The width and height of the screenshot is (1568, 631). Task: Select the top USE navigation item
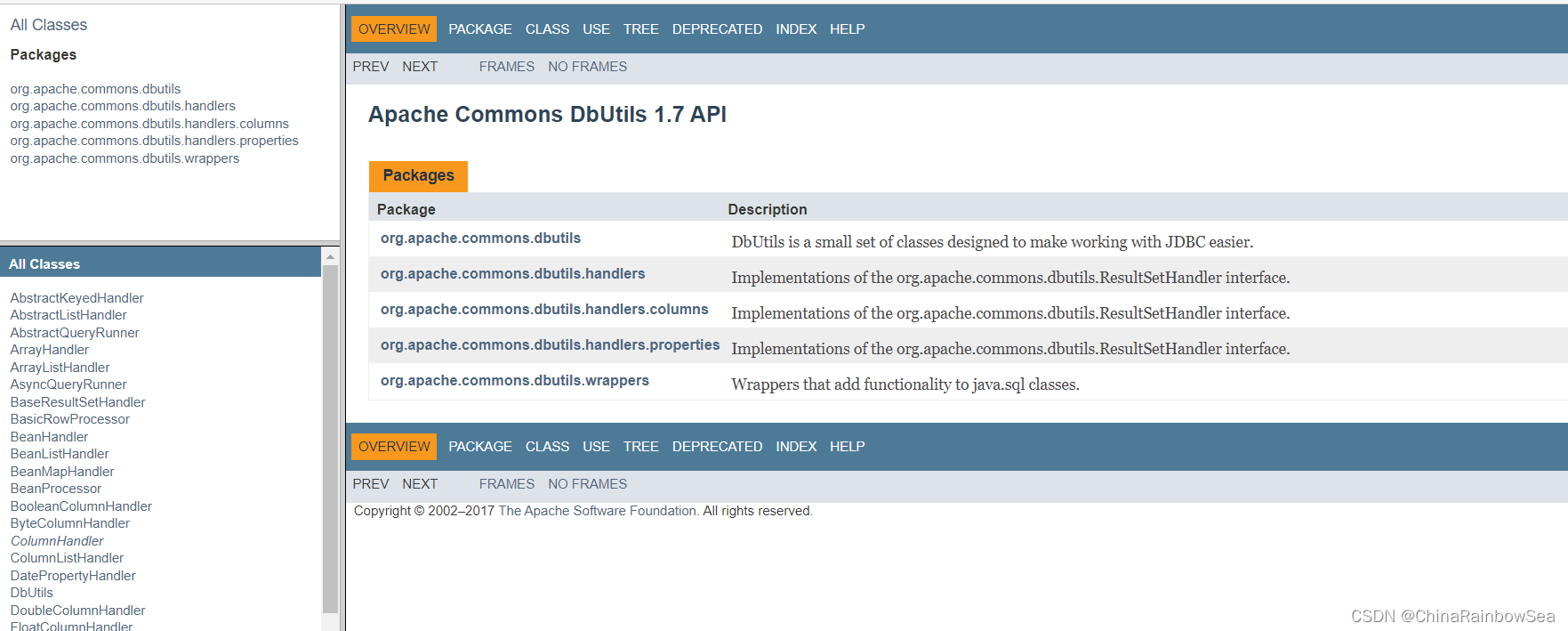tap(596, 28)
